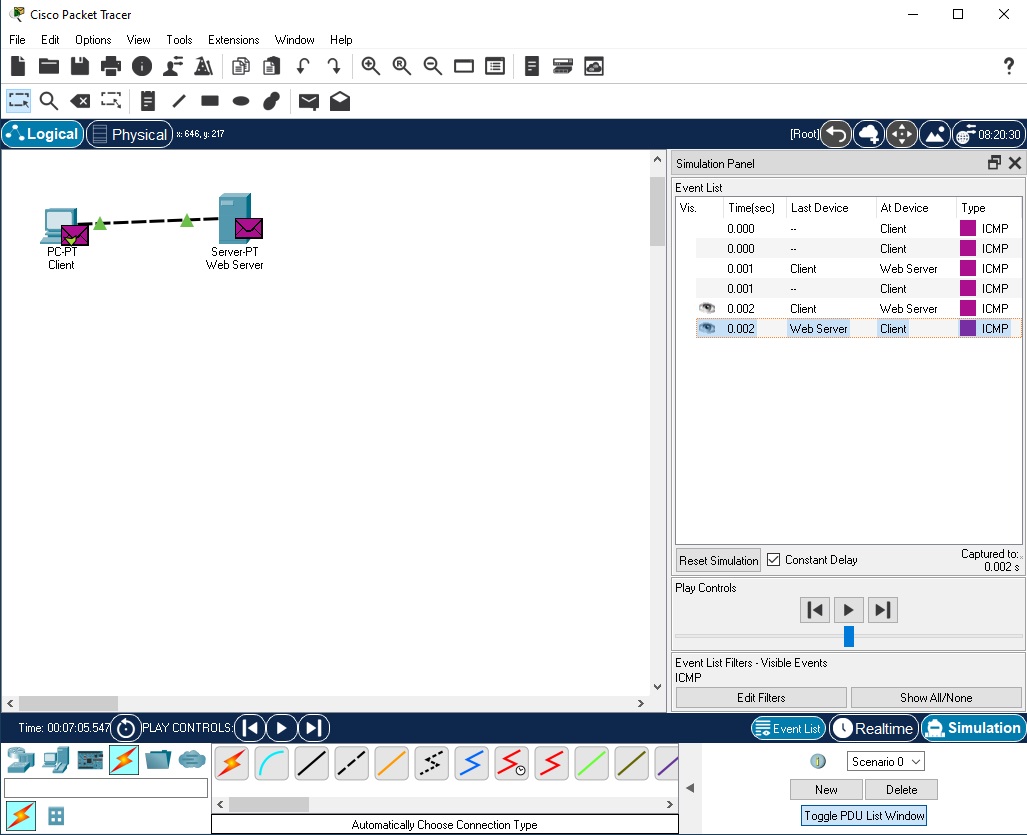
Task: Zoom in on the workspace
Action: pos(371,66)
